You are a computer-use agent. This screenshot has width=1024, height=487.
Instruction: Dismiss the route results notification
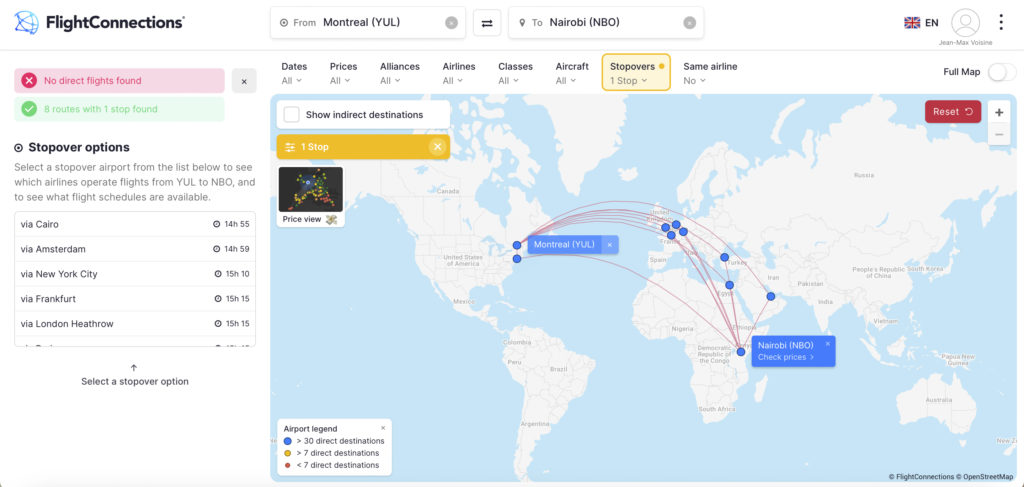click(x=245, y=81)
